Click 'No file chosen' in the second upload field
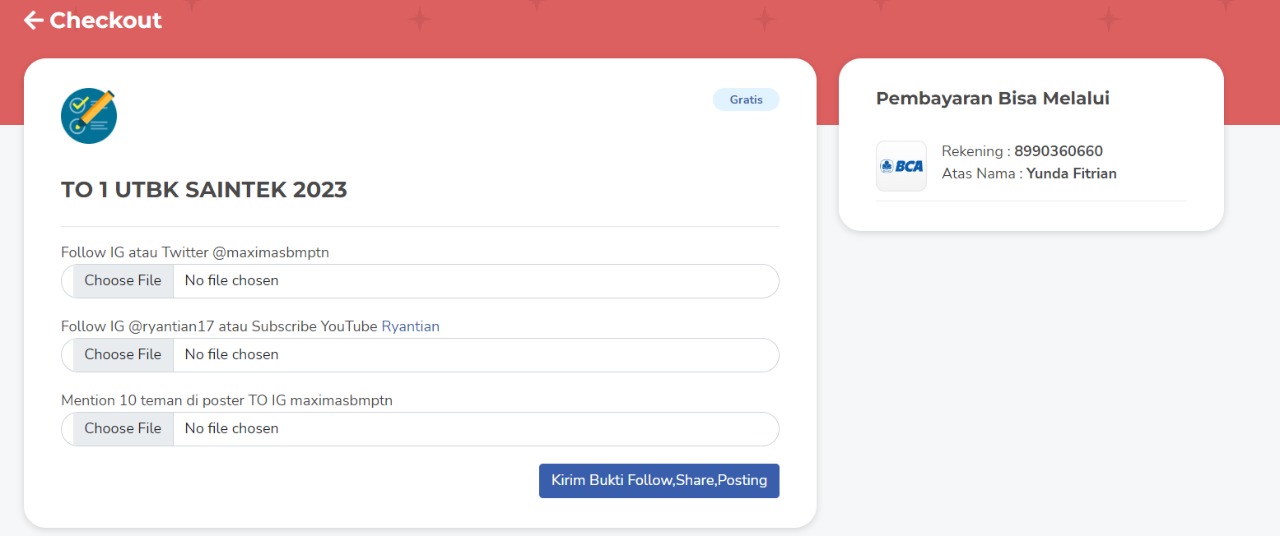 pyautogui.click(x=232, y=355)
